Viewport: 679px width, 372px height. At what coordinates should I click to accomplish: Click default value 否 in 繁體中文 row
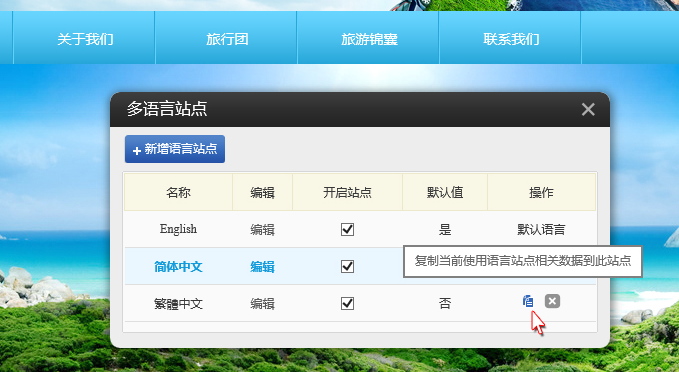pos(445,303)
